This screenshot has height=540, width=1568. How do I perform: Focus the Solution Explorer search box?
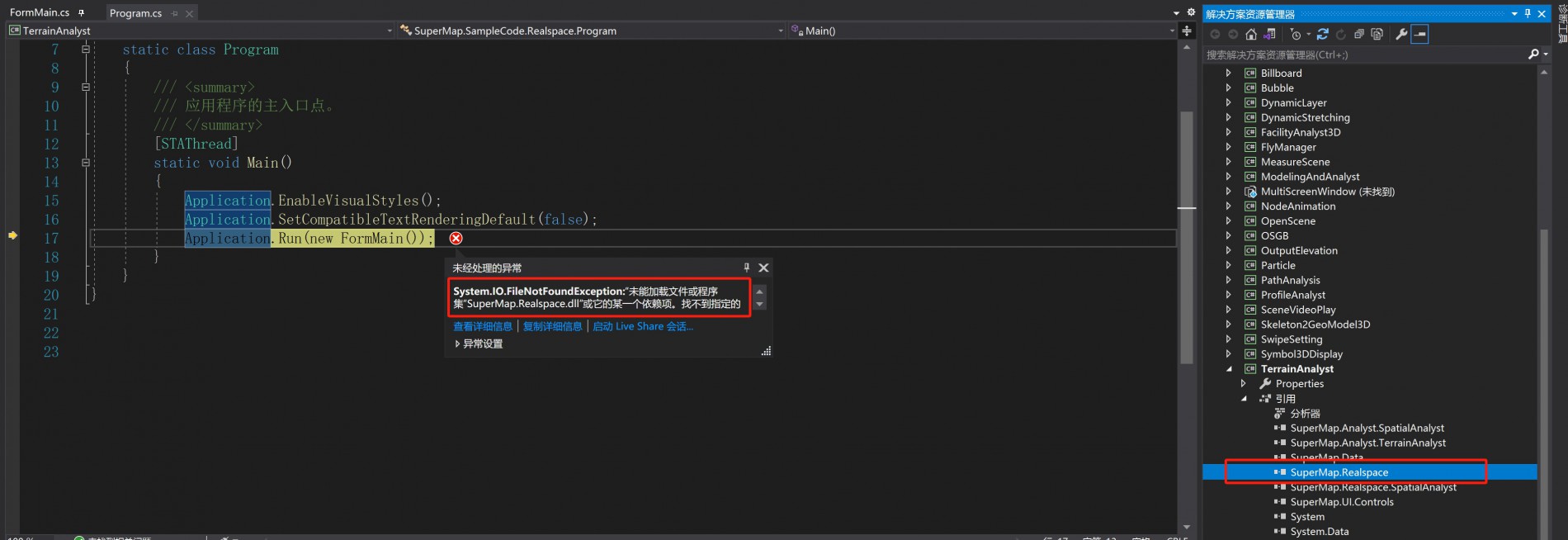pos(1365,54)
